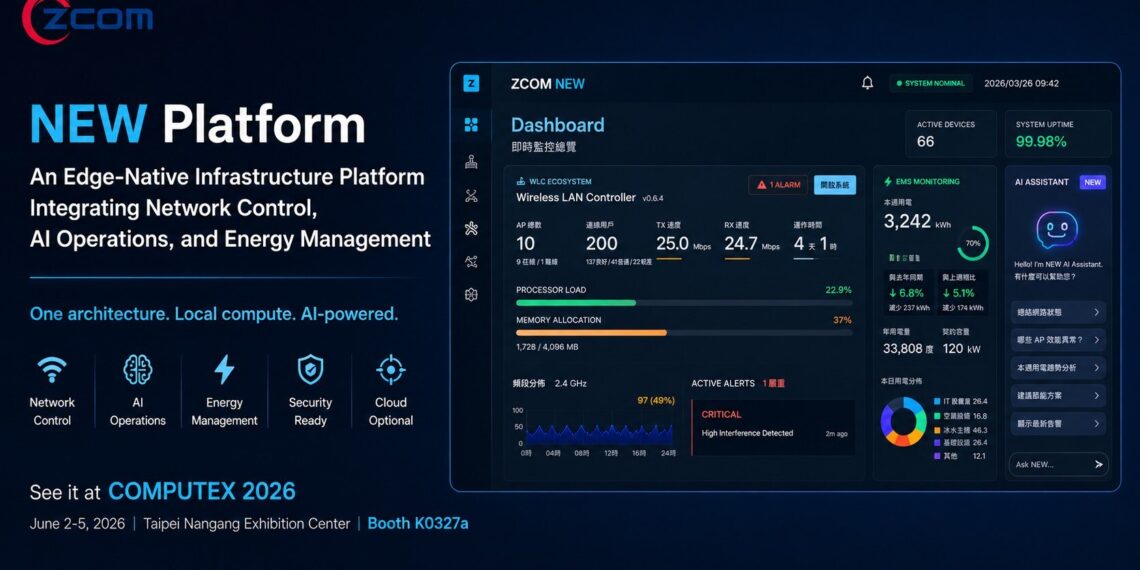Click the ZCOM NEW title

point(547,84)
